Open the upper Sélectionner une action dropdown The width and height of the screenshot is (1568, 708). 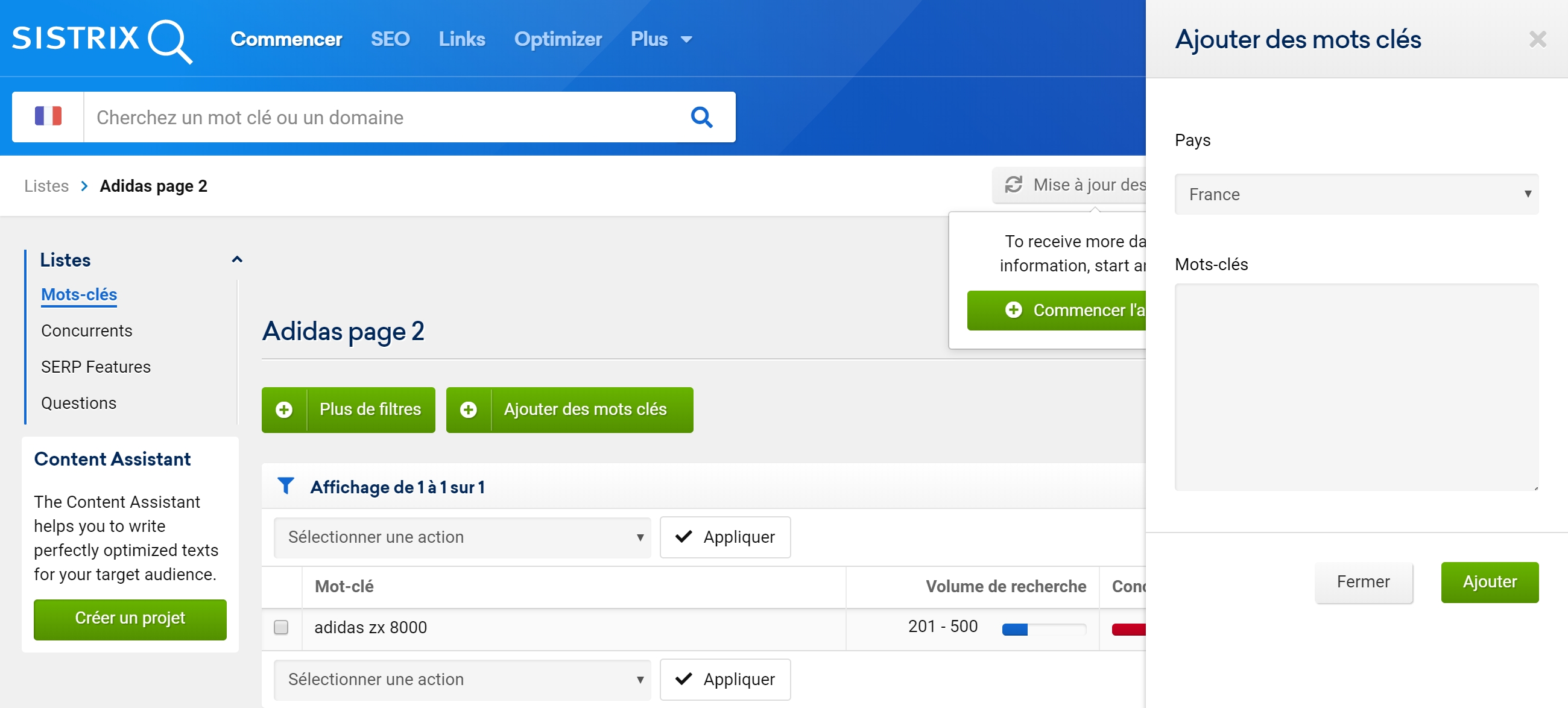pos(462,537)
